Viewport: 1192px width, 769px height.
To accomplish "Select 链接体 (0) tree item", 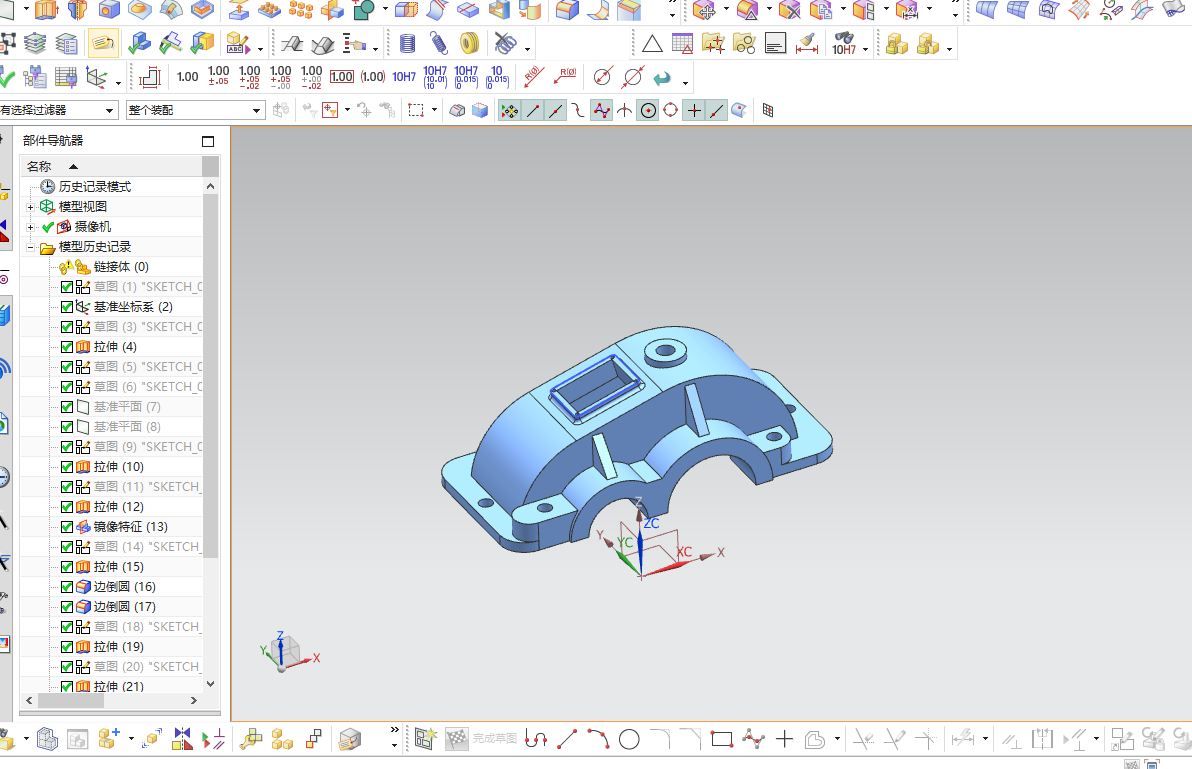I will pos(121,267).
